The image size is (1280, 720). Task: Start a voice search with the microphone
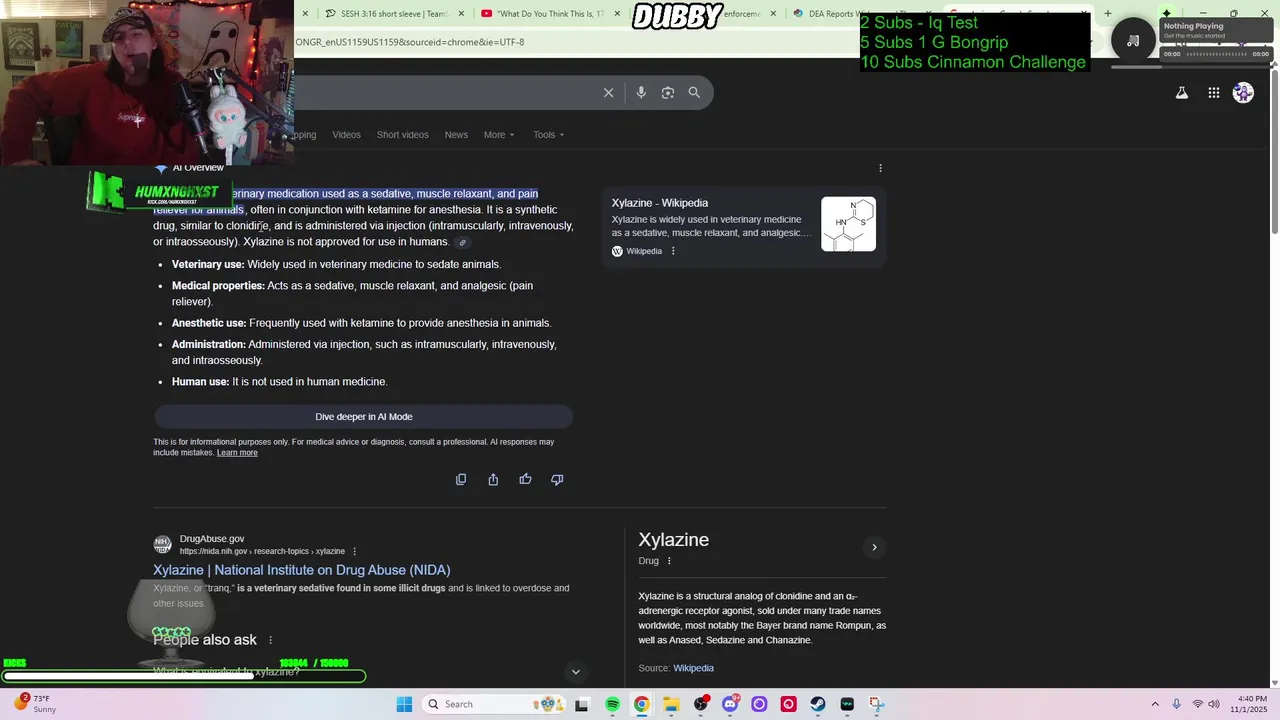click(641, 92)
